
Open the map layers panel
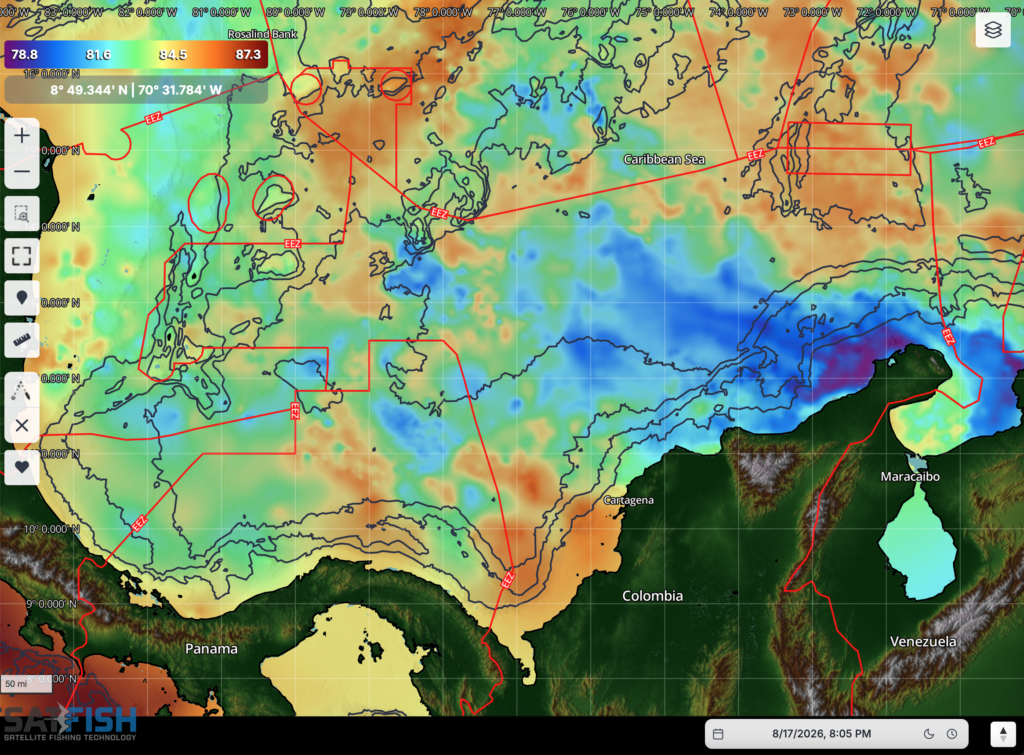(993, 30)
